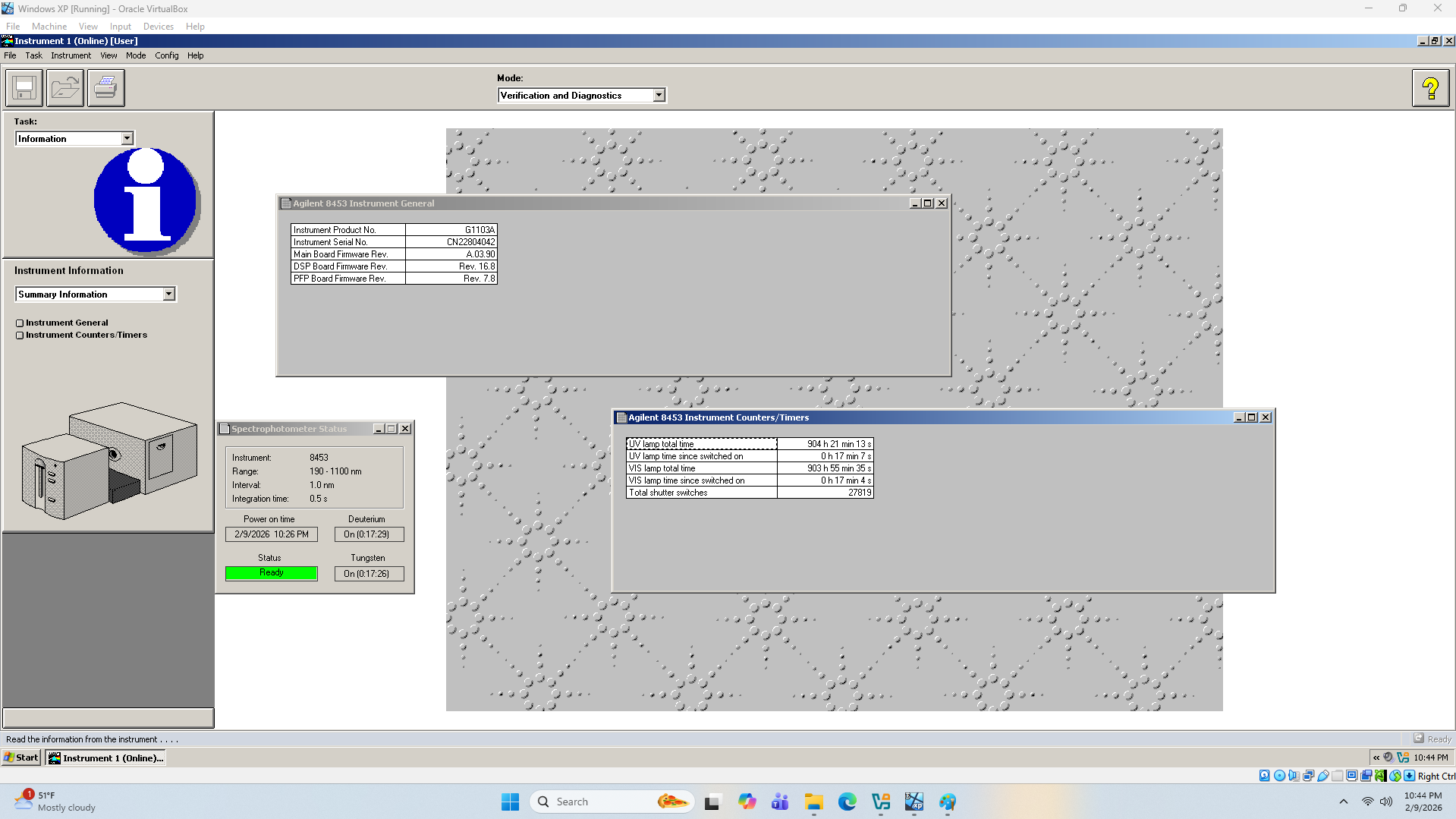1456x819 pixels.
Task: Click the Instrument General window title icon
Action: [286, 203]
